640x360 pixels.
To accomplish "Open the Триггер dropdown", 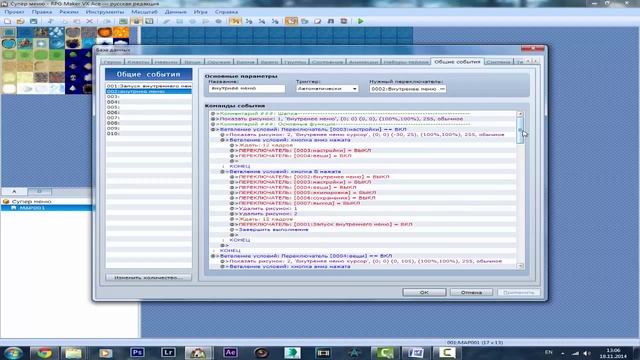I will point(327,89).
